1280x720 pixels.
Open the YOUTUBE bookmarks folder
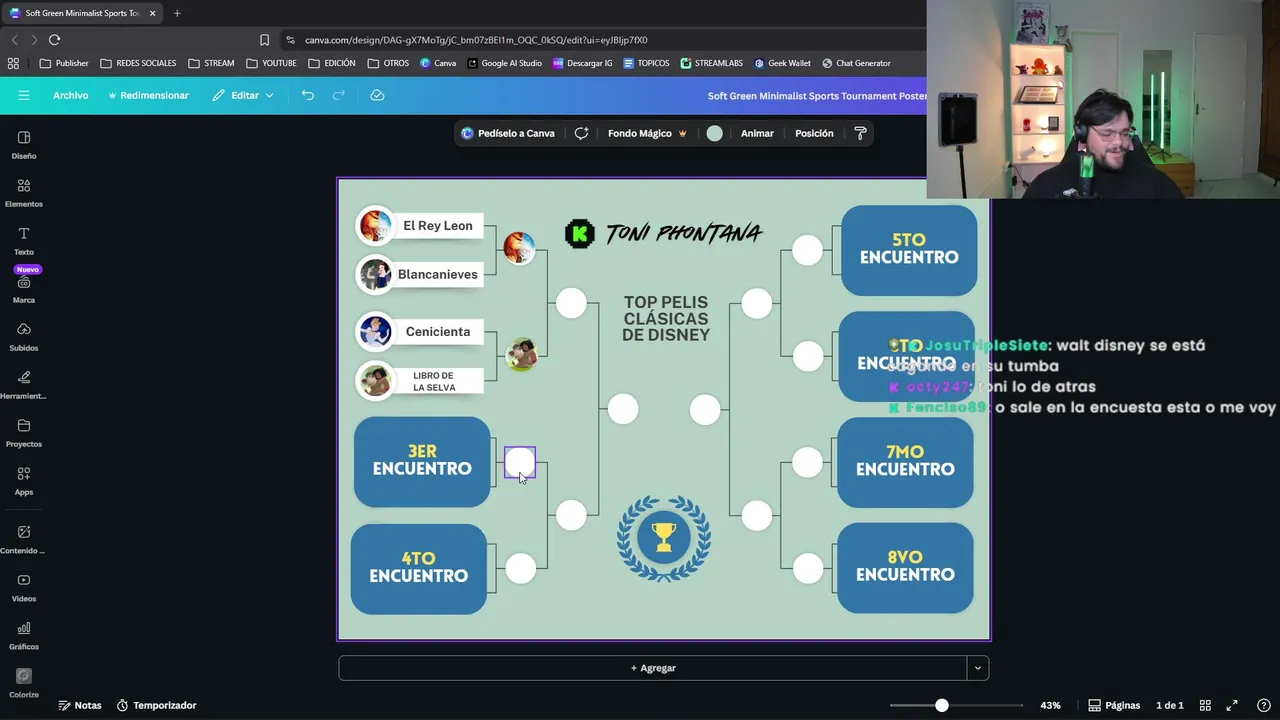(x=271, y=63)
